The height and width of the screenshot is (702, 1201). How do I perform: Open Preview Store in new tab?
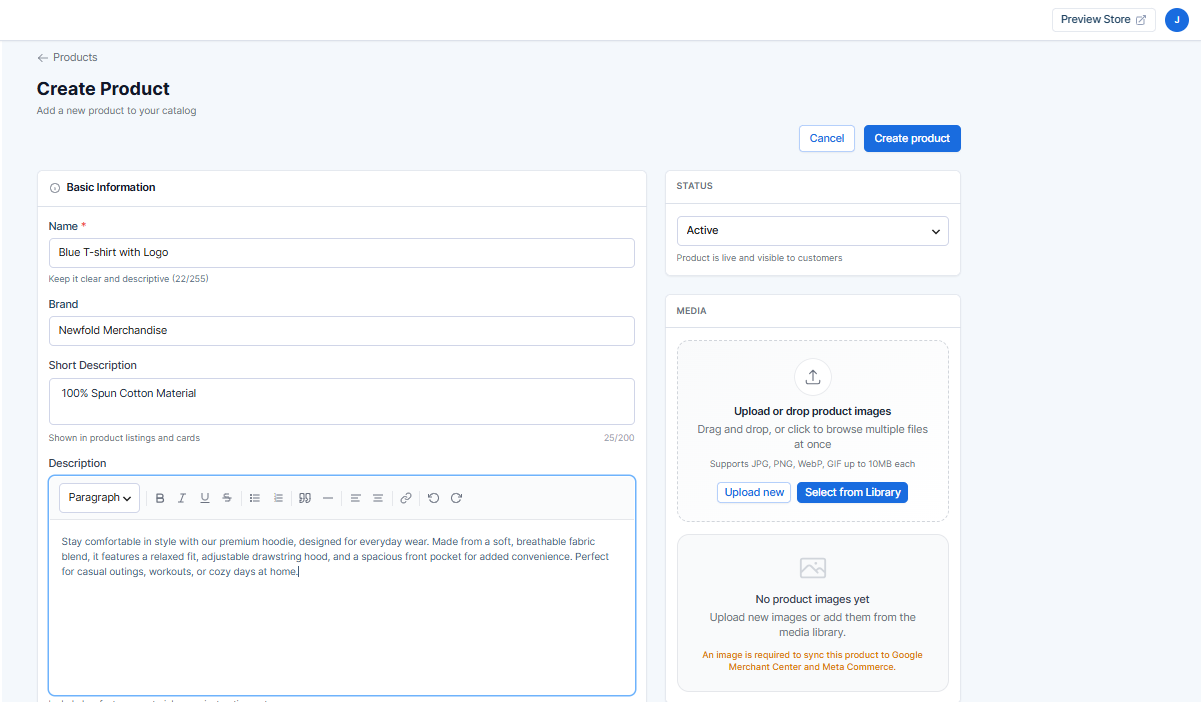1103,20
